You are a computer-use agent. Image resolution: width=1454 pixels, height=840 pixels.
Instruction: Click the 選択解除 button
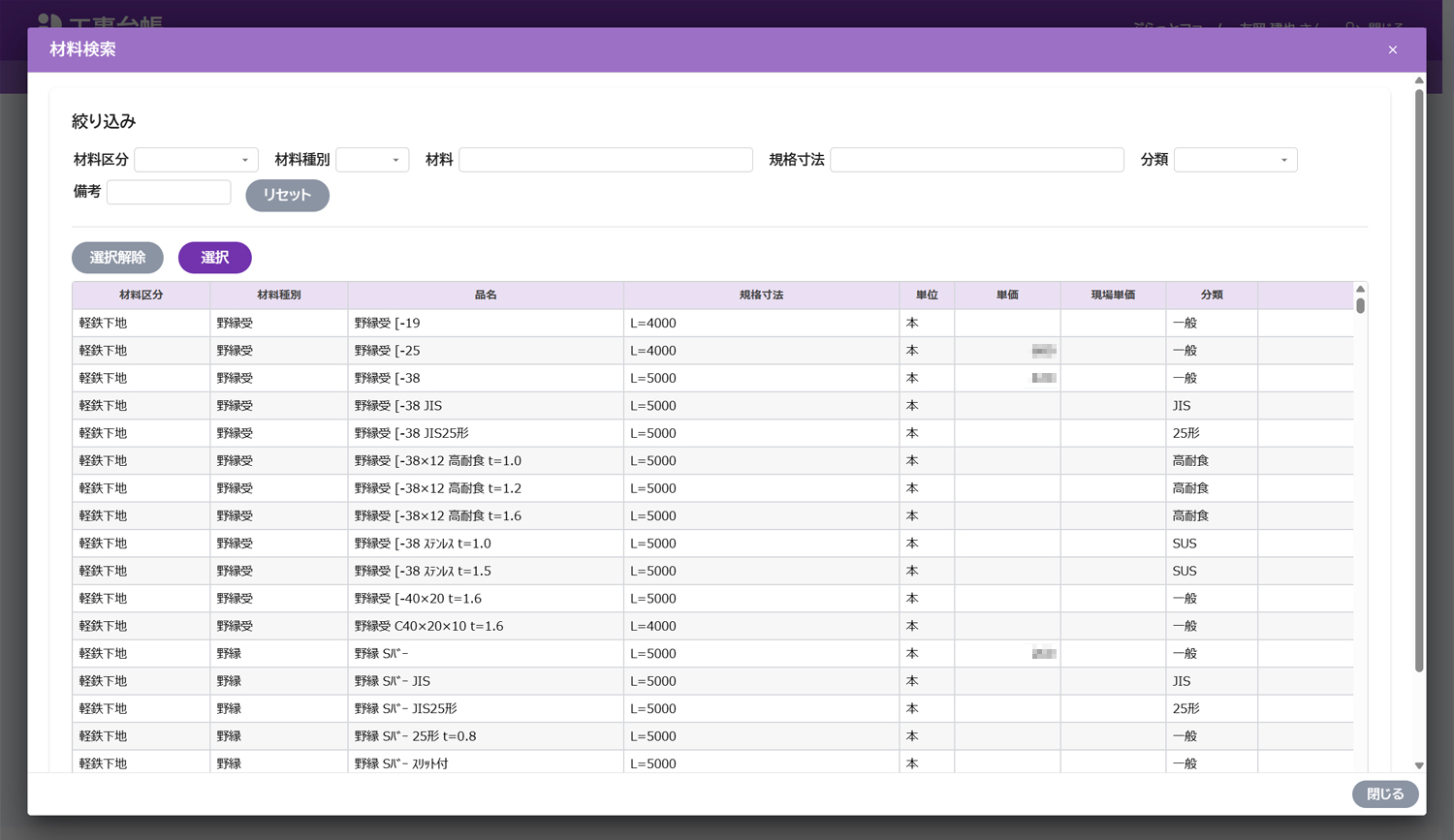pos(117,258)
